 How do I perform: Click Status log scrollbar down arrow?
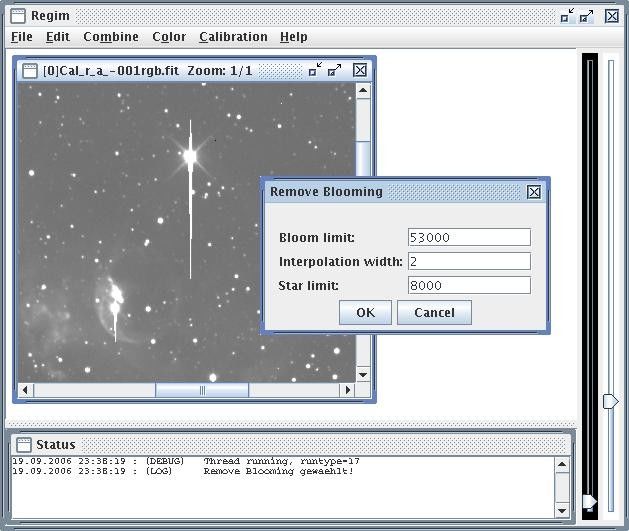pyautogui.click(x=562, y=511)
